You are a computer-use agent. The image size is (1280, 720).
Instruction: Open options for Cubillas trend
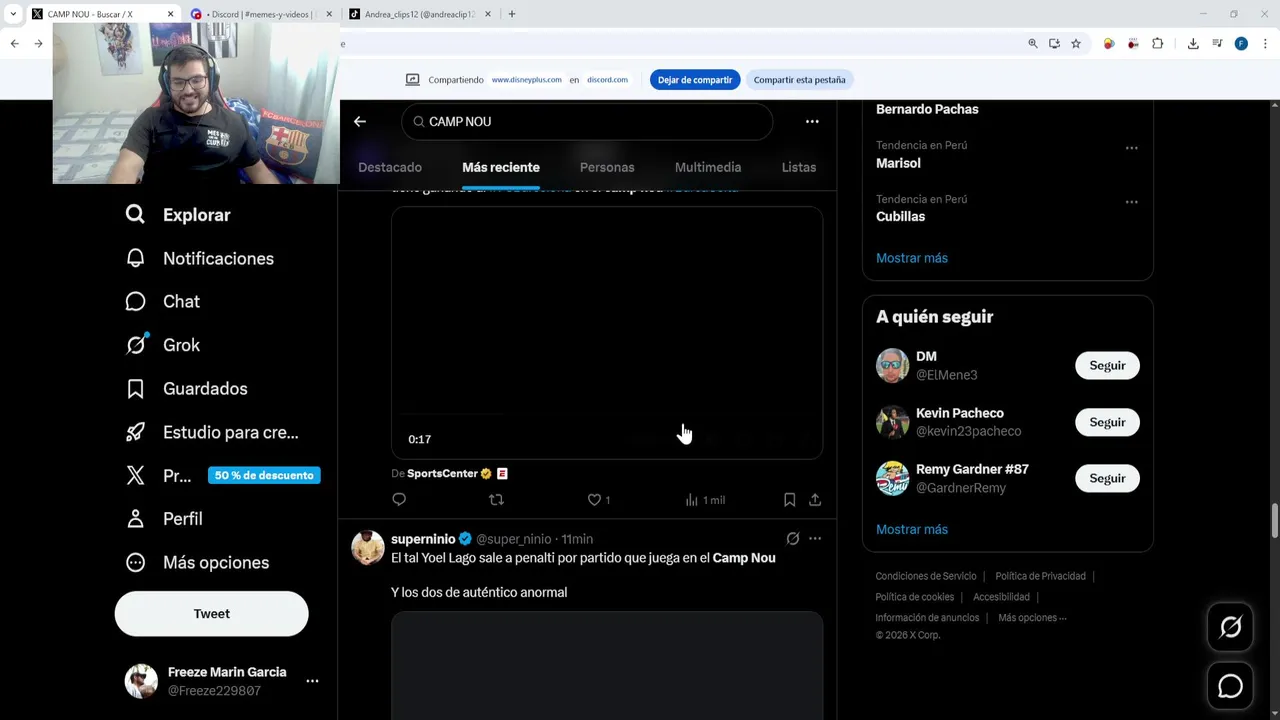coord(1131,202)
